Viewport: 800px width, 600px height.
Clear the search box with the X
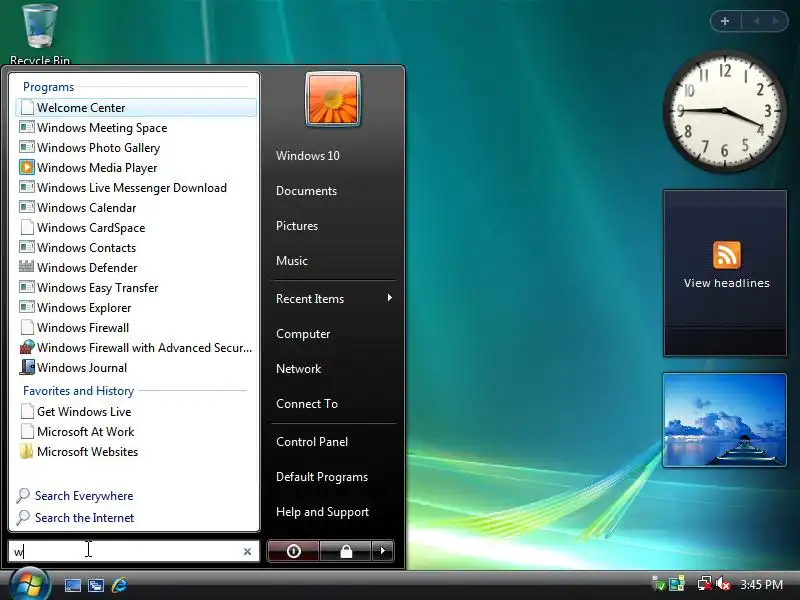pos(247,552)
